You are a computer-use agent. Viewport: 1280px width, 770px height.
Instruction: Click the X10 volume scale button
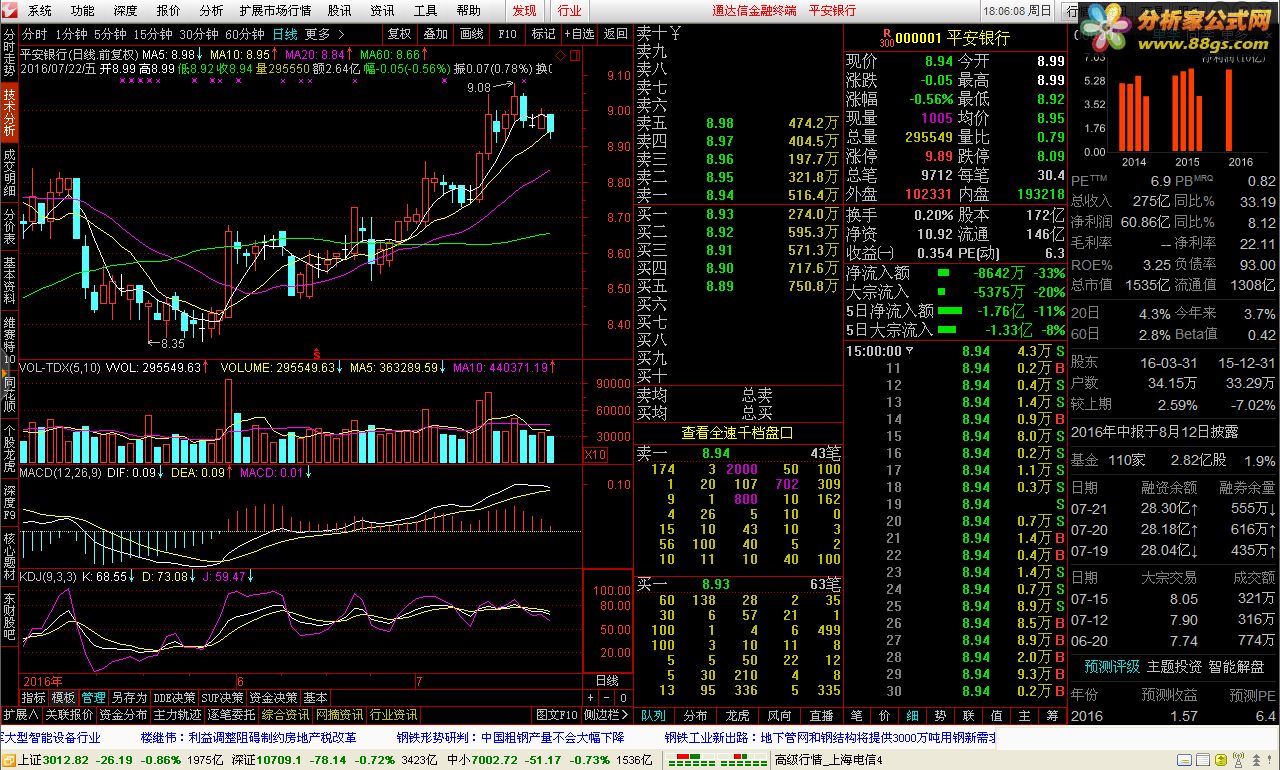tap(595, 455)
